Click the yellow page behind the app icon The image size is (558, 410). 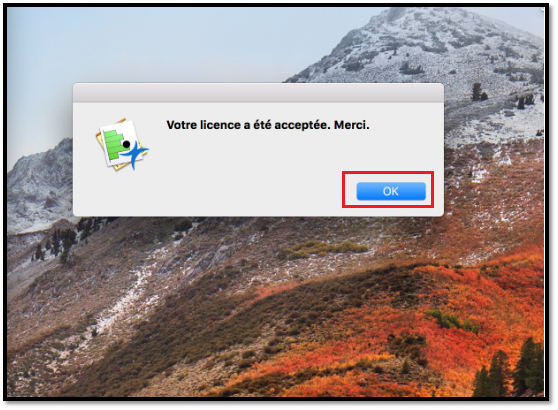click(100, 139)
